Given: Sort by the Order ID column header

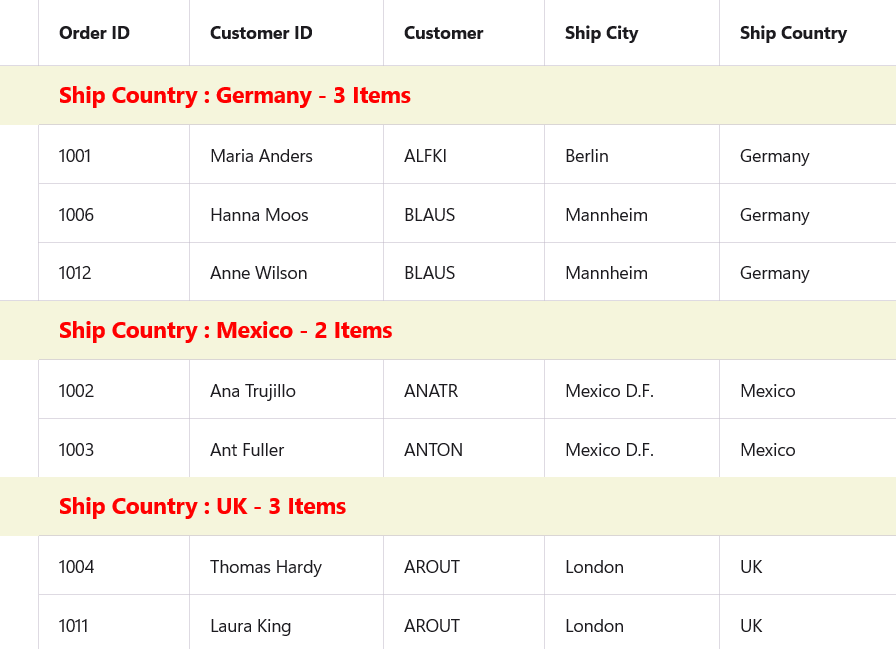Looking at the screenshot, I should click(94, 33).
